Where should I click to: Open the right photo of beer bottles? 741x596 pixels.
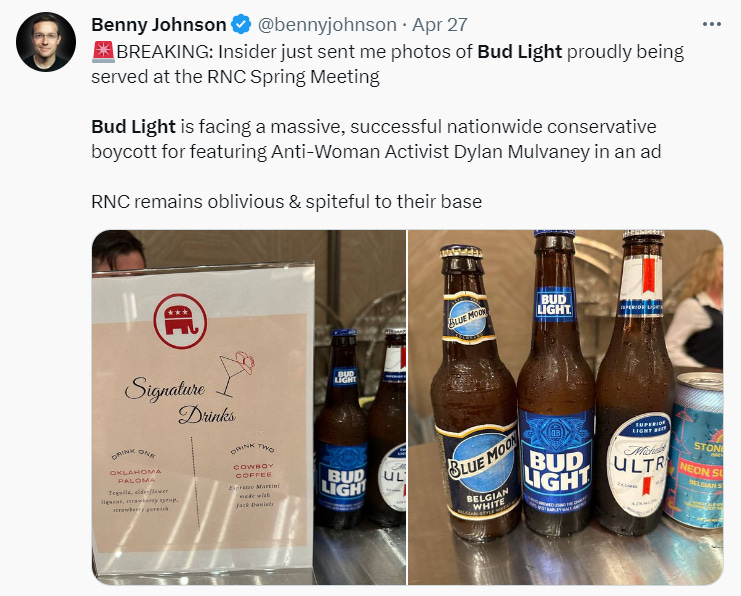tap(566, 407)
